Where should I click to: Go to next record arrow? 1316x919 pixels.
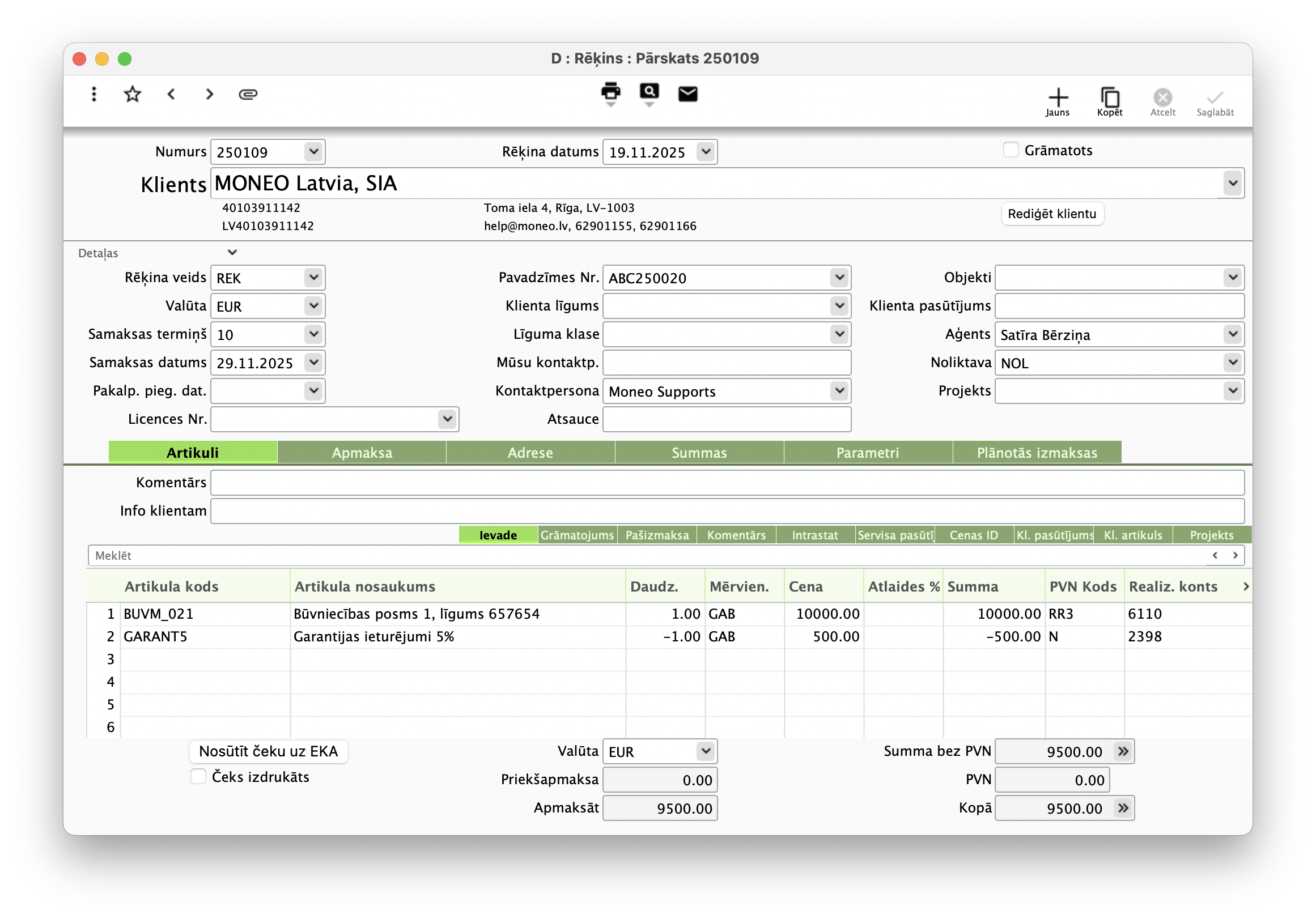tap(209, 94)
